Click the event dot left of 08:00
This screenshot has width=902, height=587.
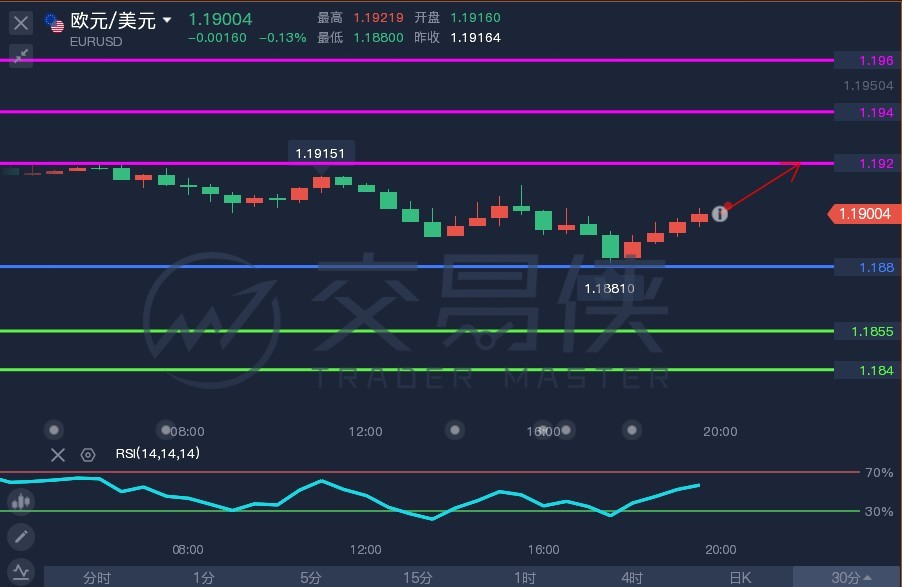tap(166, 430)
